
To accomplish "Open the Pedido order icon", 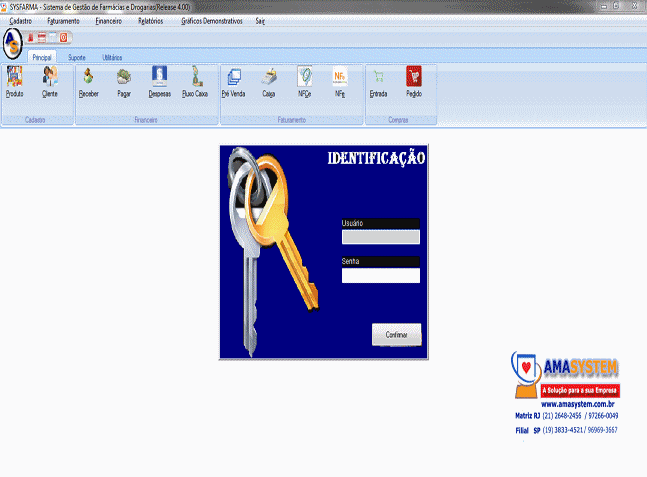I will (413, 79).
